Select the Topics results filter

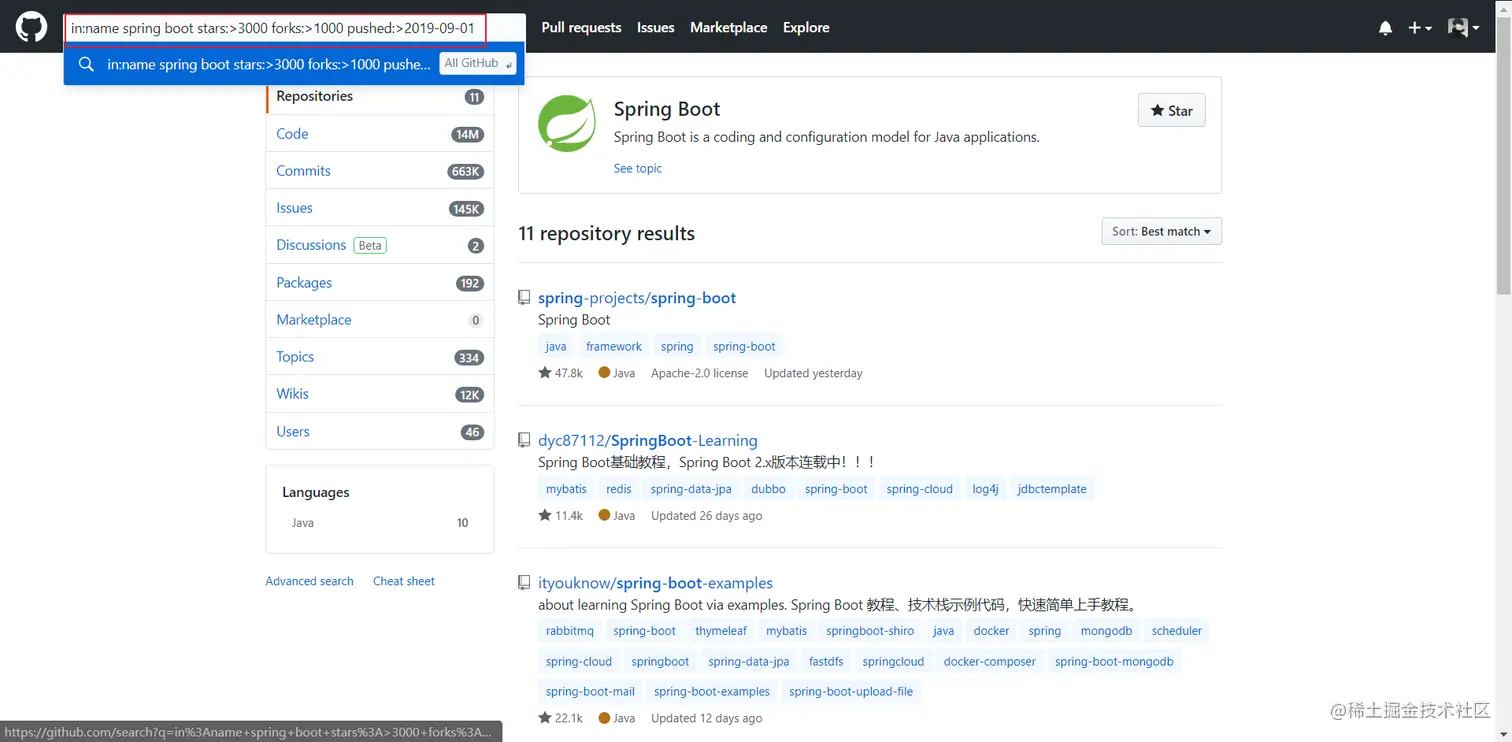tap(380, 357)
